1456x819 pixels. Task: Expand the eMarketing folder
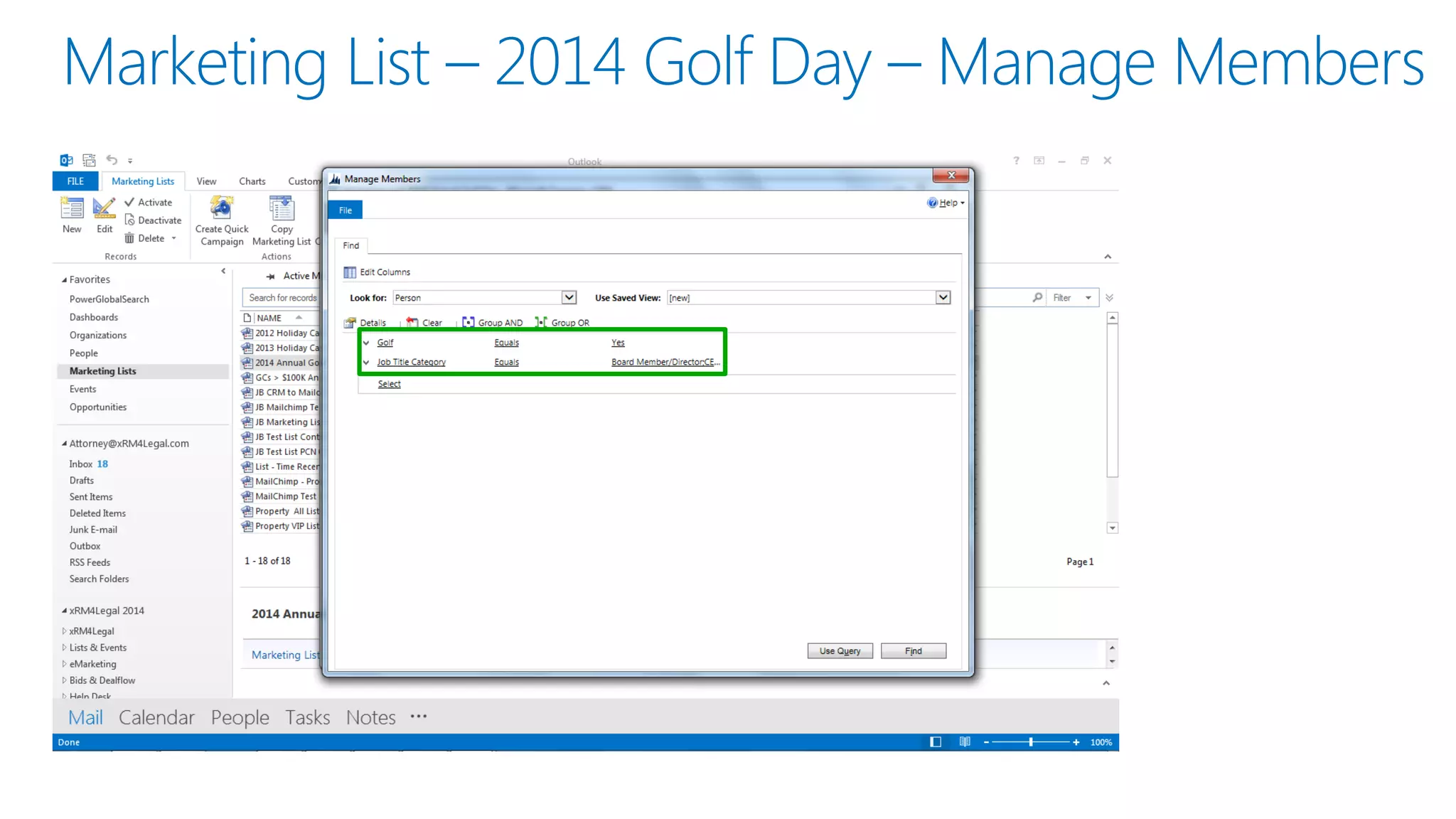pos(64,664)
